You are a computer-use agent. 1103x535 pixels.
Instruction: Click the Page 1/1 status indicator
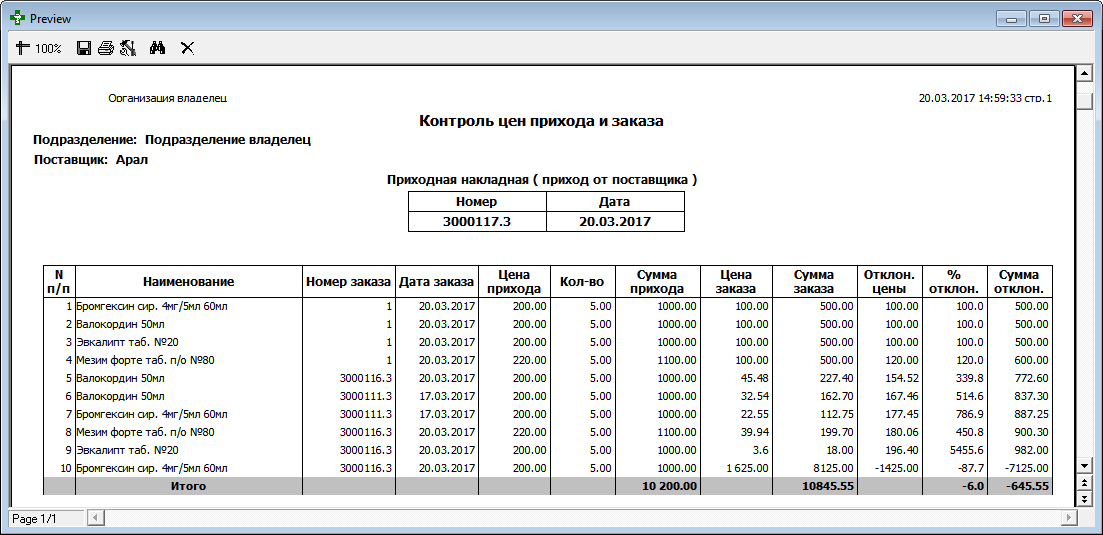click(34, 519)
